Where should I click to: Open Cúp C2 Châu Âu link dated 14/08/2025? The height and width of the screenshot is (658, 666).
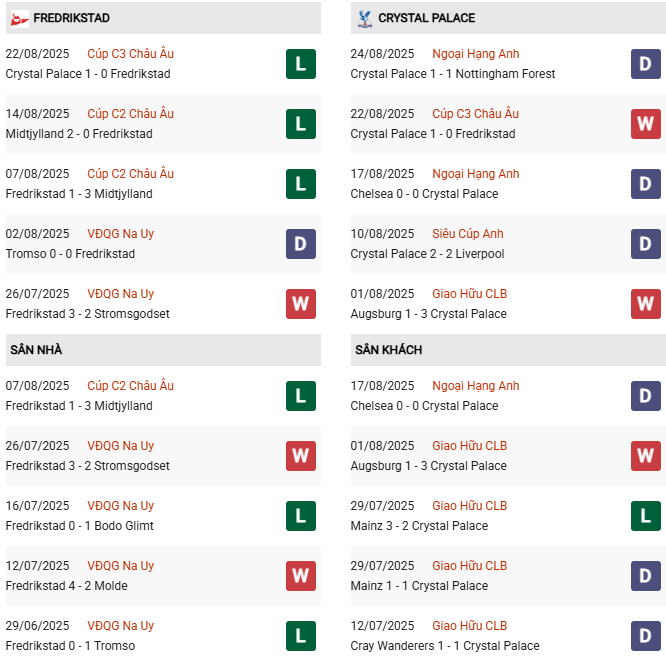point(130,114)
